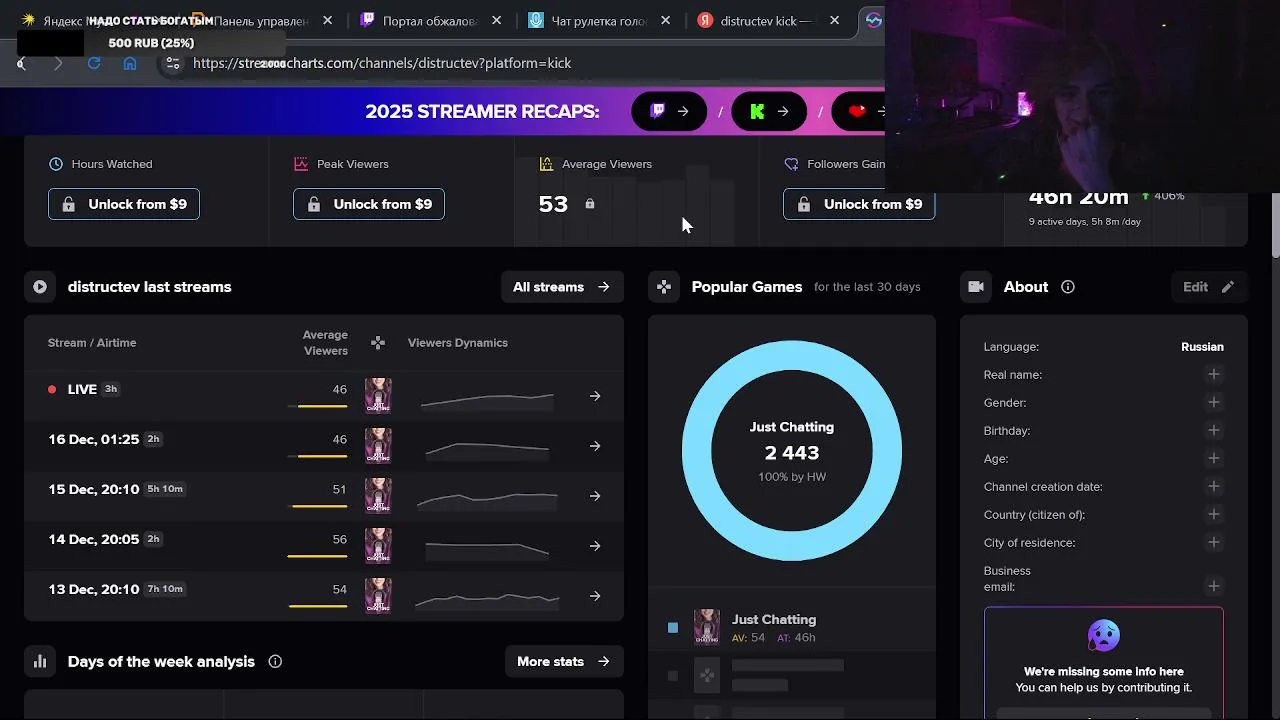Add Channel creation date plus
The image size is (1280, 720).
pyautogui.click(x=1214, y=487)
